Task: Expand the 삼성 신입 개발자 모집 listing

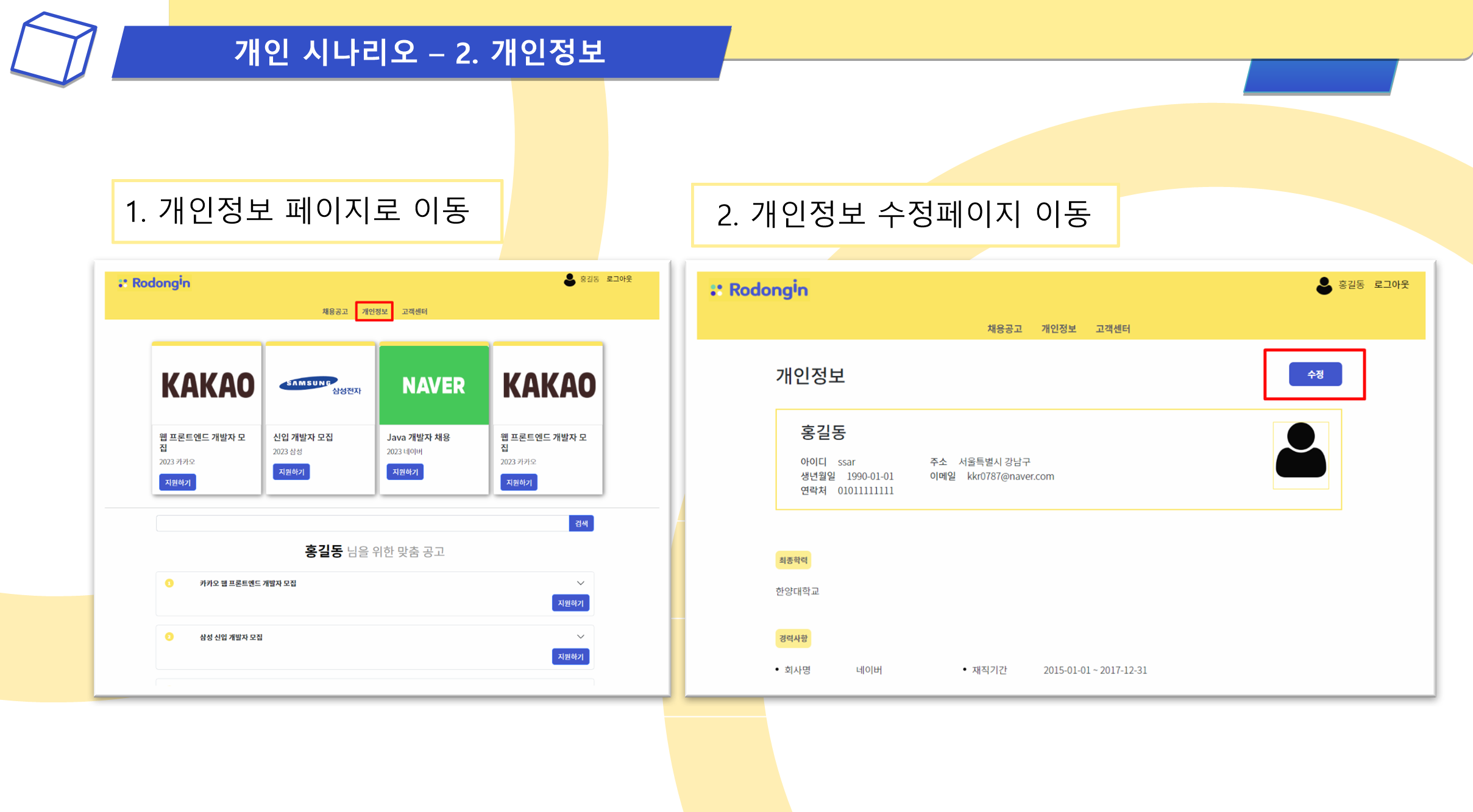Action: pos(580,636)
